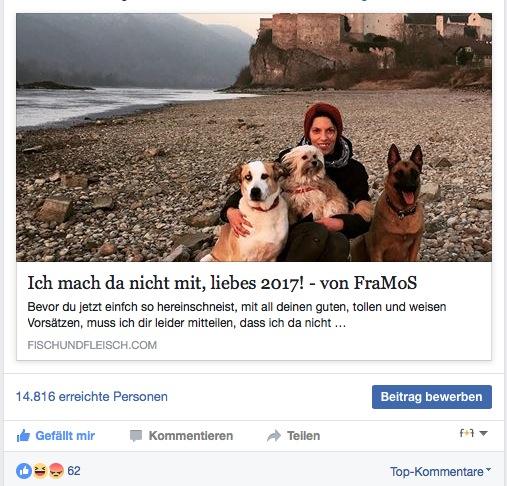Click the small arrow after Top-Kommentare
507x486 pixels.
[488, 469]
